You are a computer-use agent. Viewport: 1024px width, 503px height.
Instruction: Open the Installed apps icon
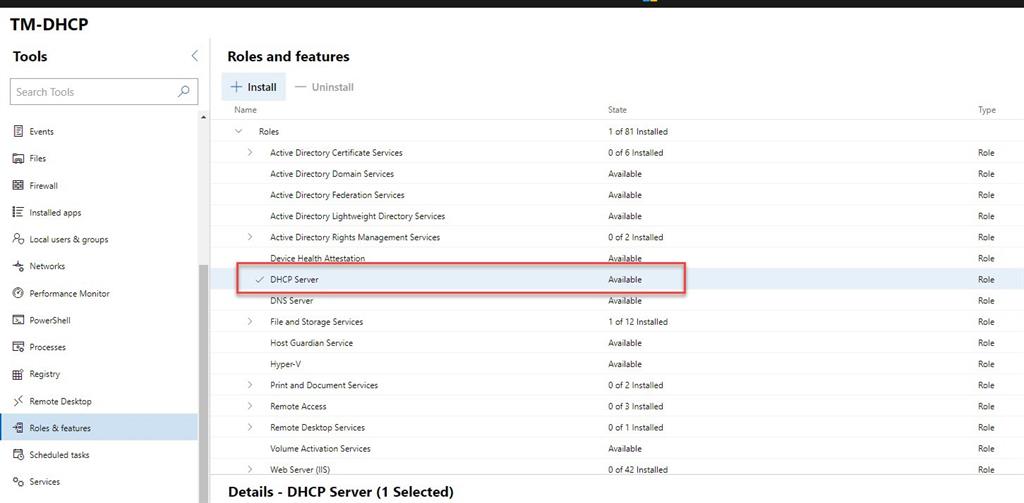coord(18,212)
